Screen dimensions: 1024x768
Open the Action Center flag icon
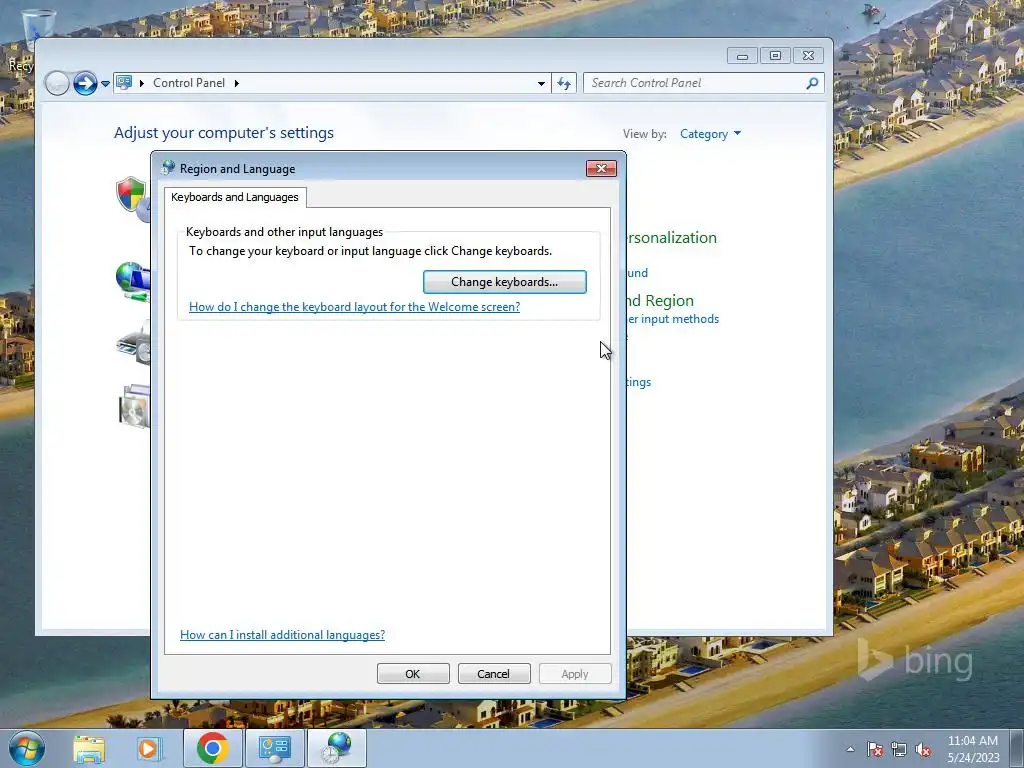pyautogui.click(x=874, y=749)
